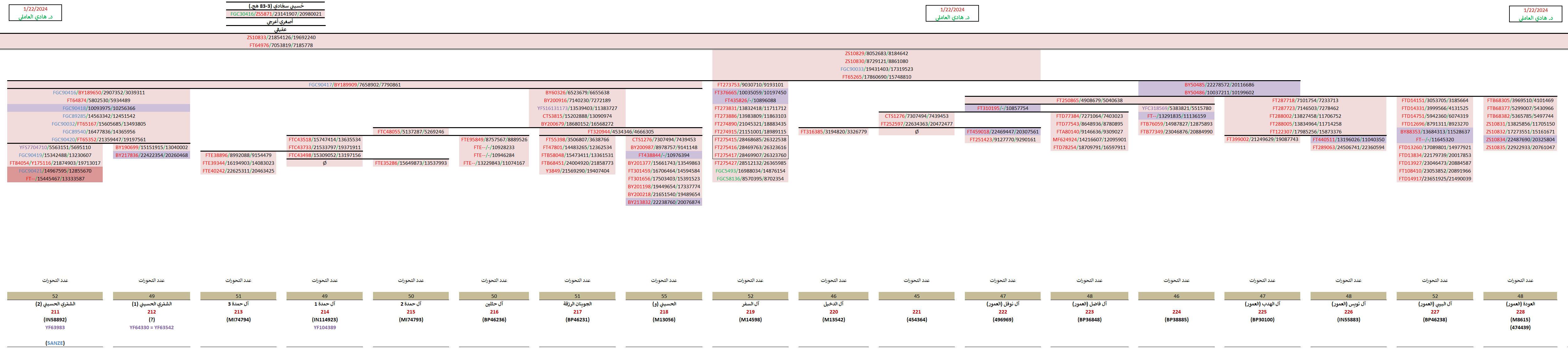Select the FT320944/4534346 cell

coord(620,132)
